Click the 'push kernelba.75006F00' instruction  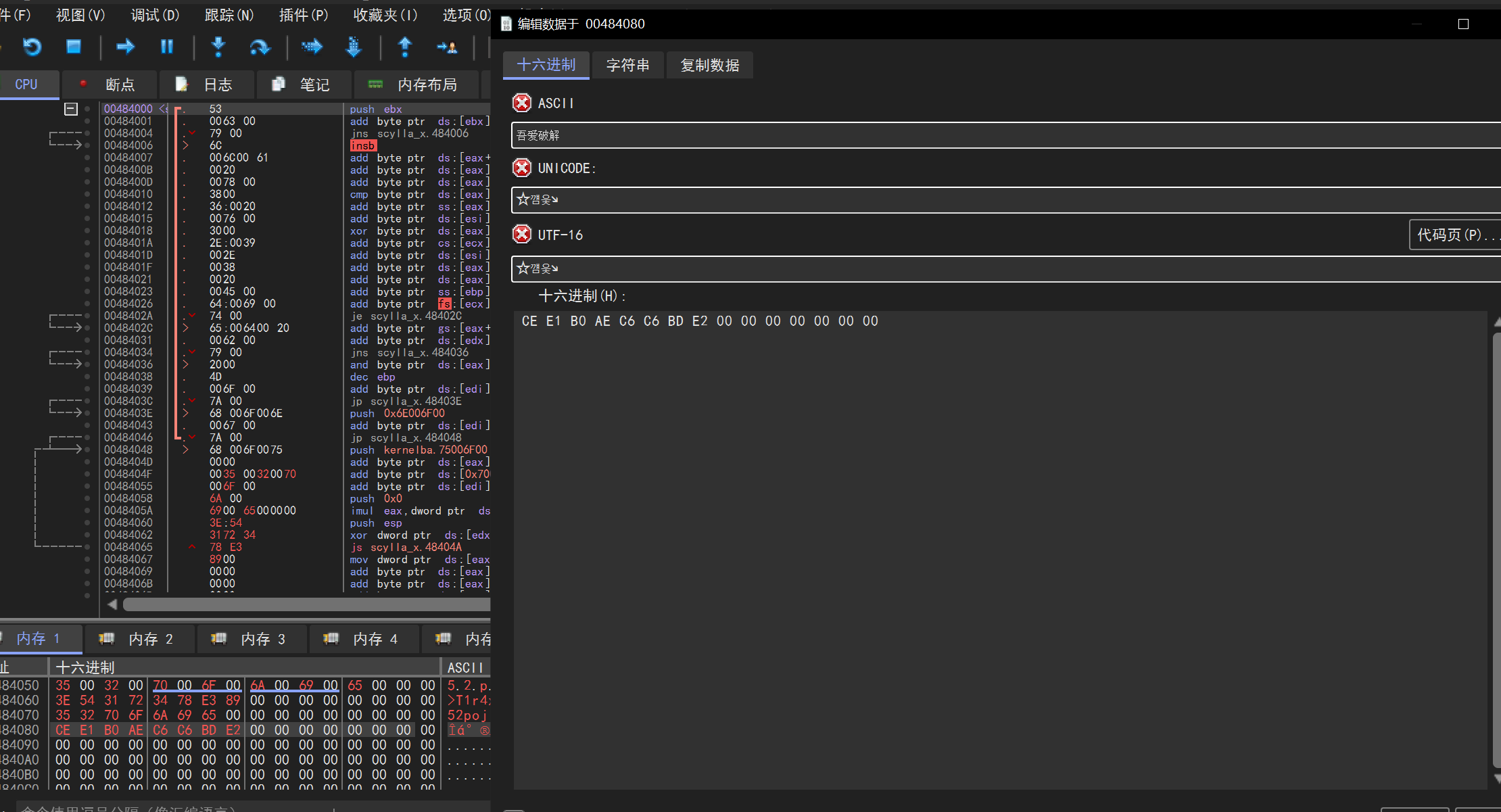pyautogui.click(x=419, y=450)
